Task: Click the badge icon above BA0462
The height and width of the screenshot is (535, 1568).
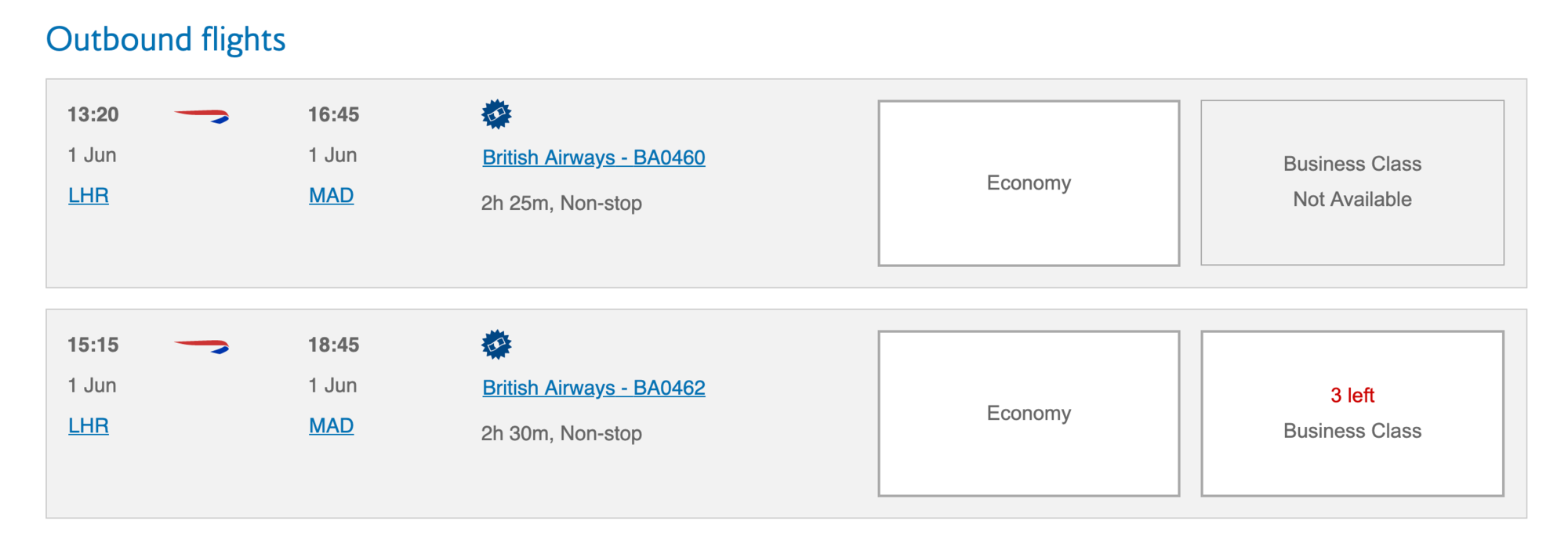Action: (x=496, y=345)
